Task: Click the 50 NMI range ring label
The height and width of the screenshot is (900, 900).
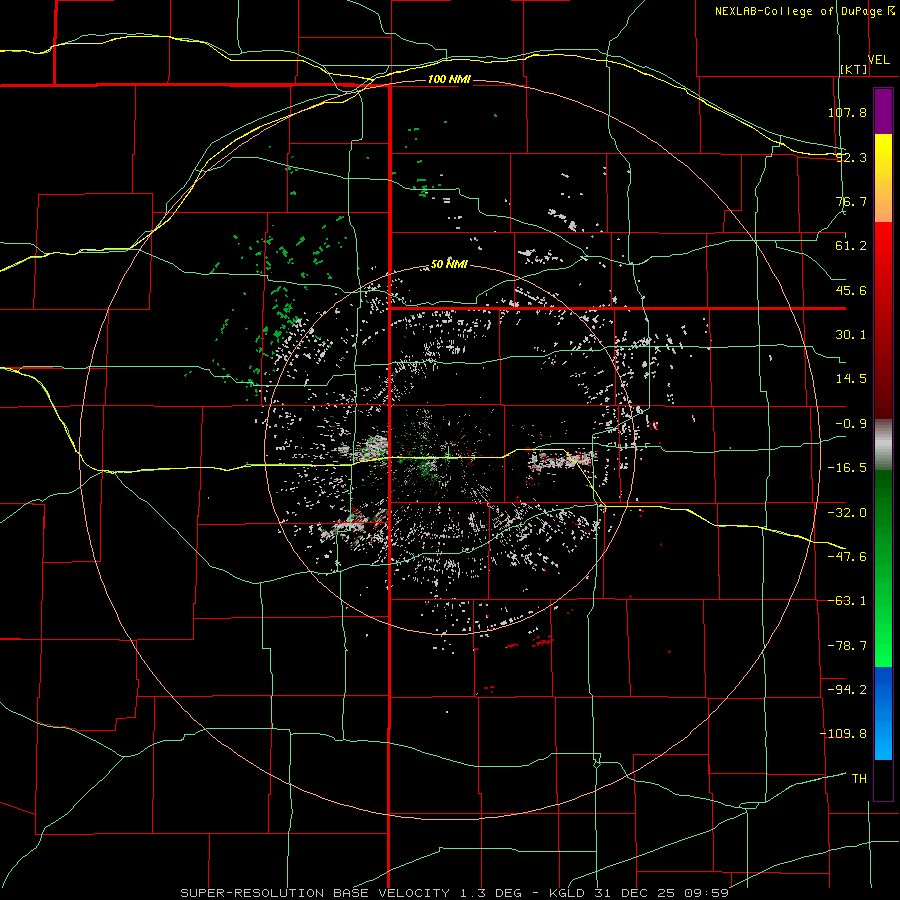Action: click(449, 264)
